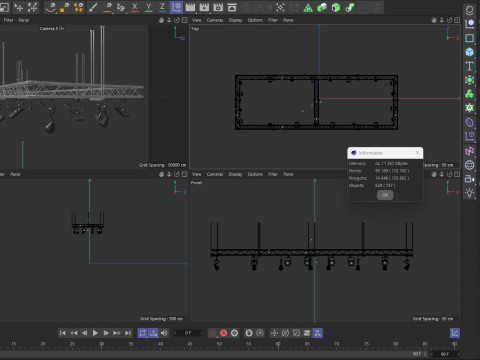Screen dimensions: 480x360
Task: Click Render to Picture Viewer clapperboard icon
Action: tap(204, 7)
